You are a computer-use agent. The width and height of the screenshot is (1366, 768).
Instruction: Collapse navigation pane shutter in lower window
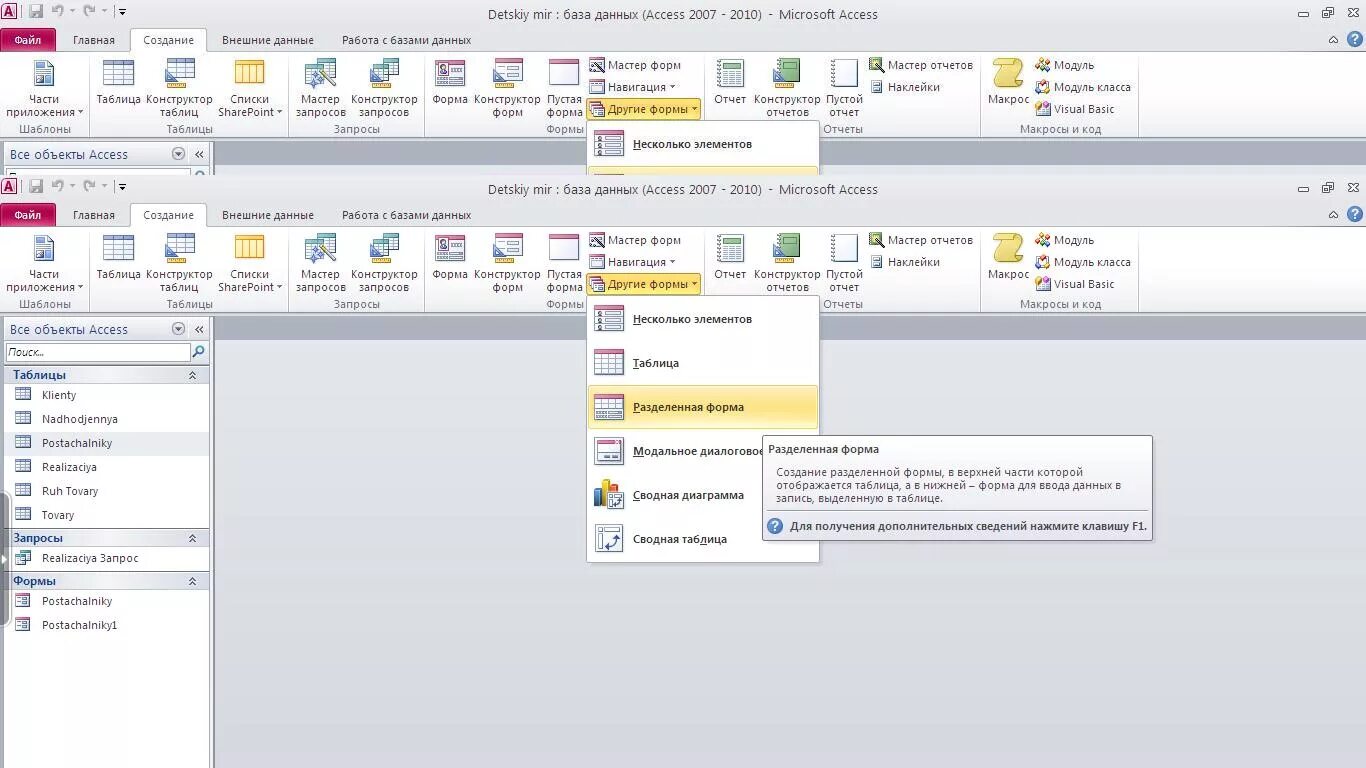click(x=199, y=329)
